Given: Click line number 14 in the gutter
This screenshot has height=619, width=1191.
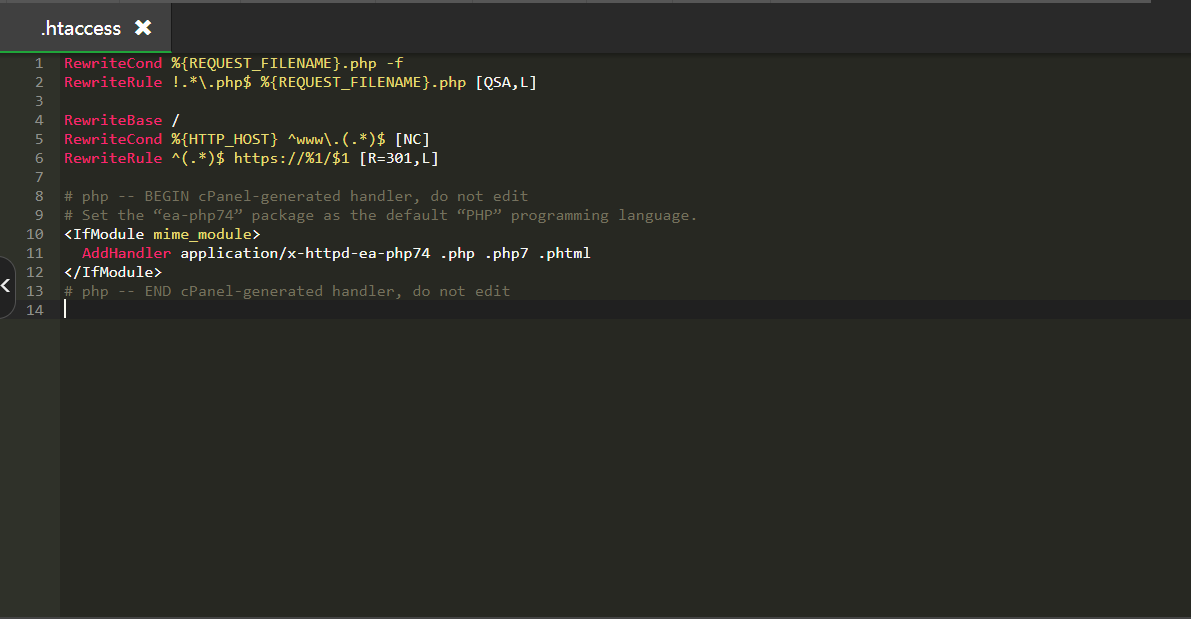Looking at the screenshot, I should point(35,310).
